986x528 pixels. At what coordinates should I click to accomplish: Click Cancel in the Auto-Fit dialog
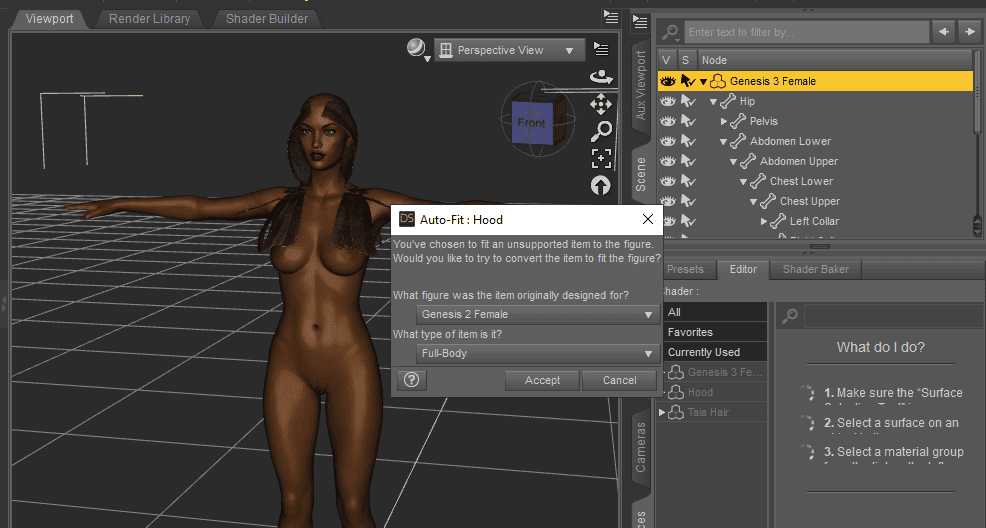click(619, 380)
